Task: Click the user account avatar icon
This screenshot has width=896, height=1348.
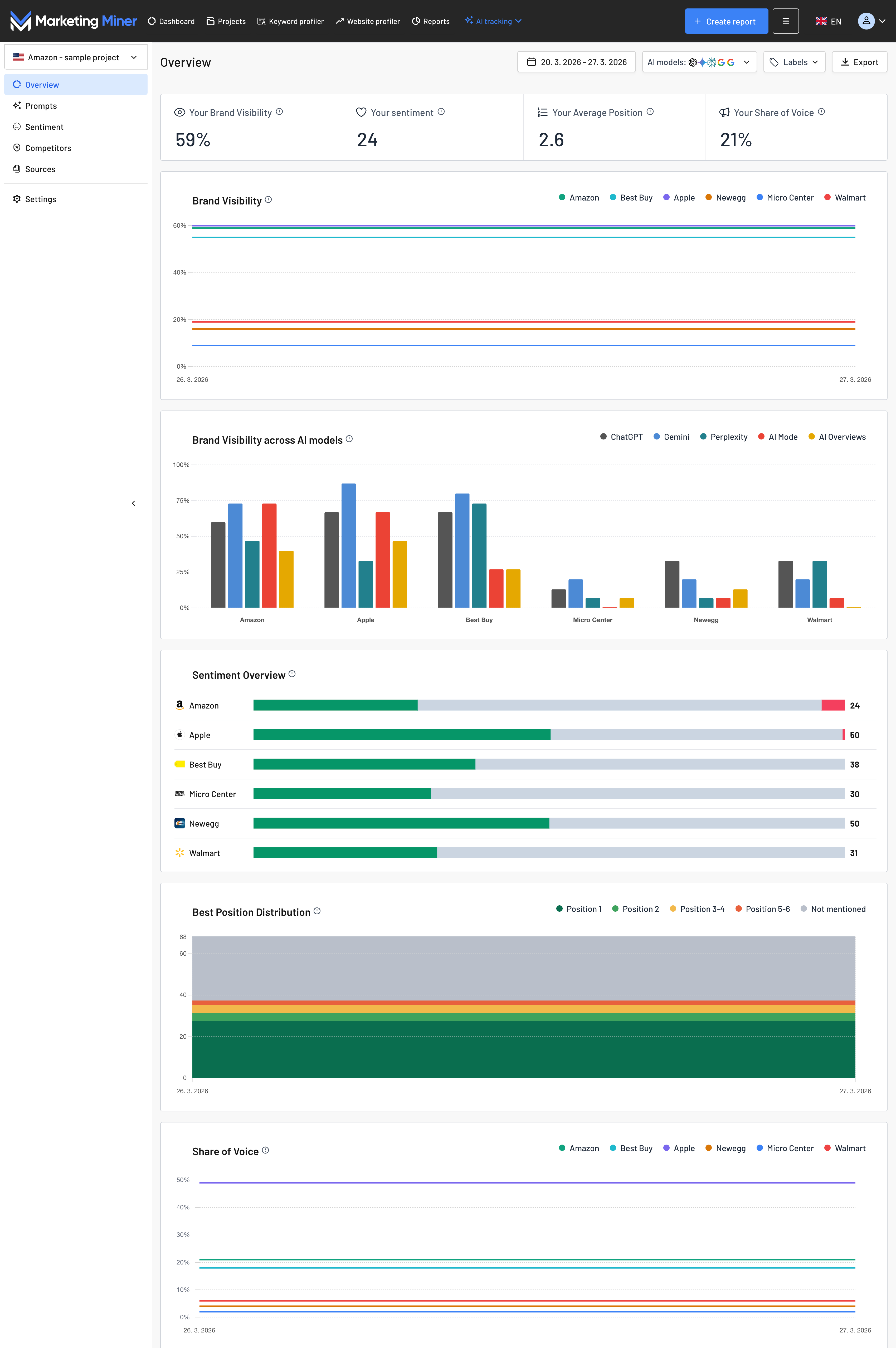Action: tap(866, 21)
